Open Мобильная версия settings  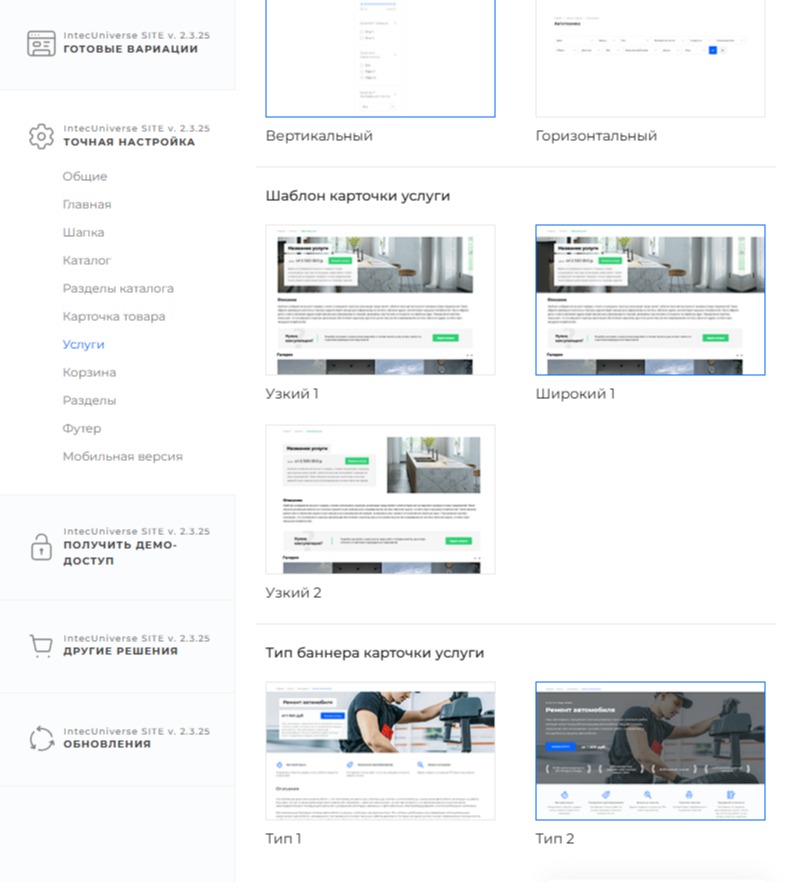[x=122, y=457]
